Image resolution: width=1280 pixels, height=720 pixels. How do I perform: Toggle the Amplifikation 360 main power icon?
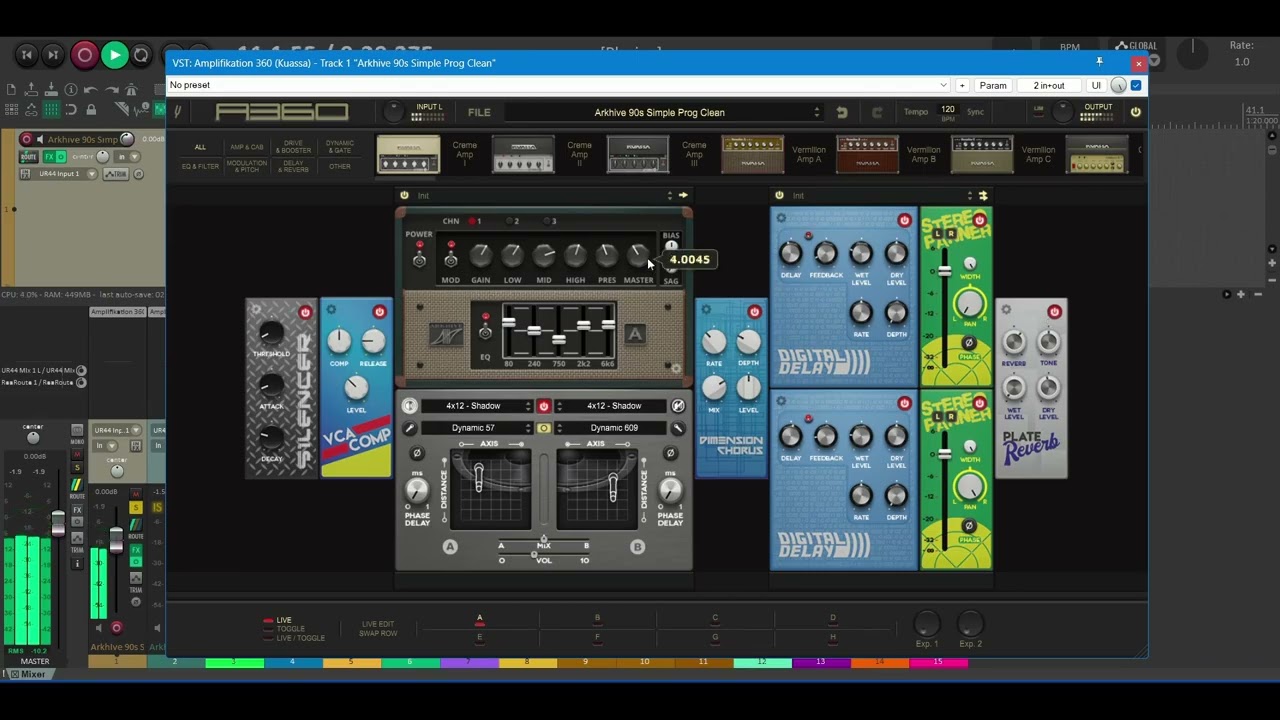1135,112
